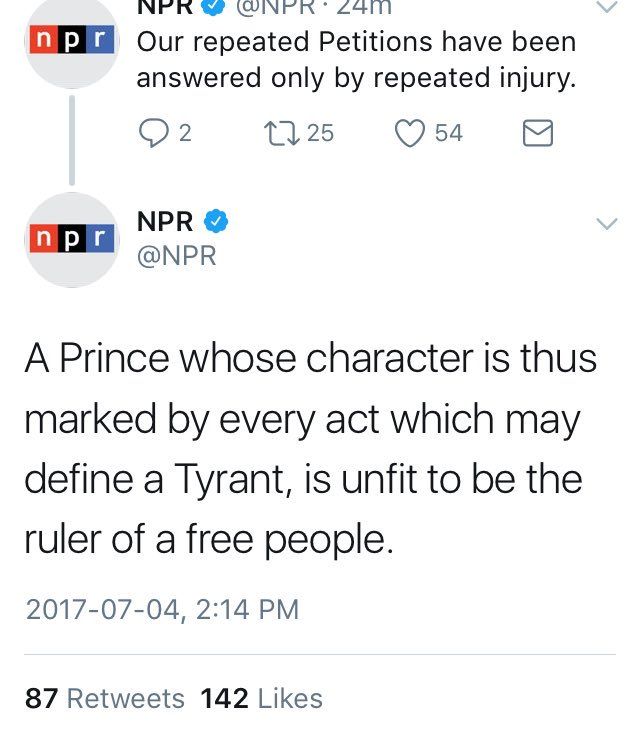The image size is (639, 731).
Task: Share tweet via envelope message icon
Action: pos(538,133)
